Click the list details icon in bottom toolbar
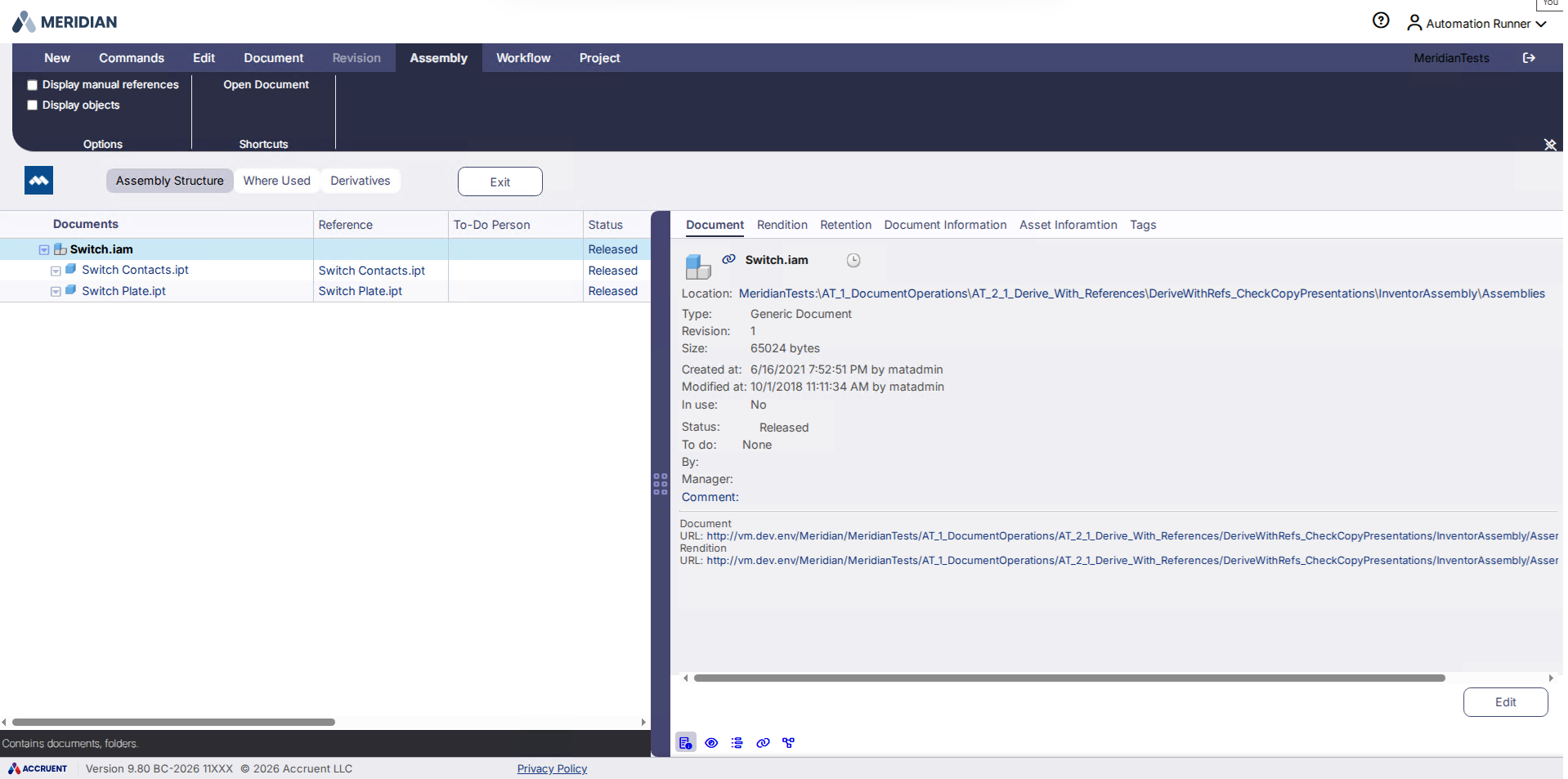Image resolution: width=1568 pixels, height=779 pixels. click(x=737, y=743)
